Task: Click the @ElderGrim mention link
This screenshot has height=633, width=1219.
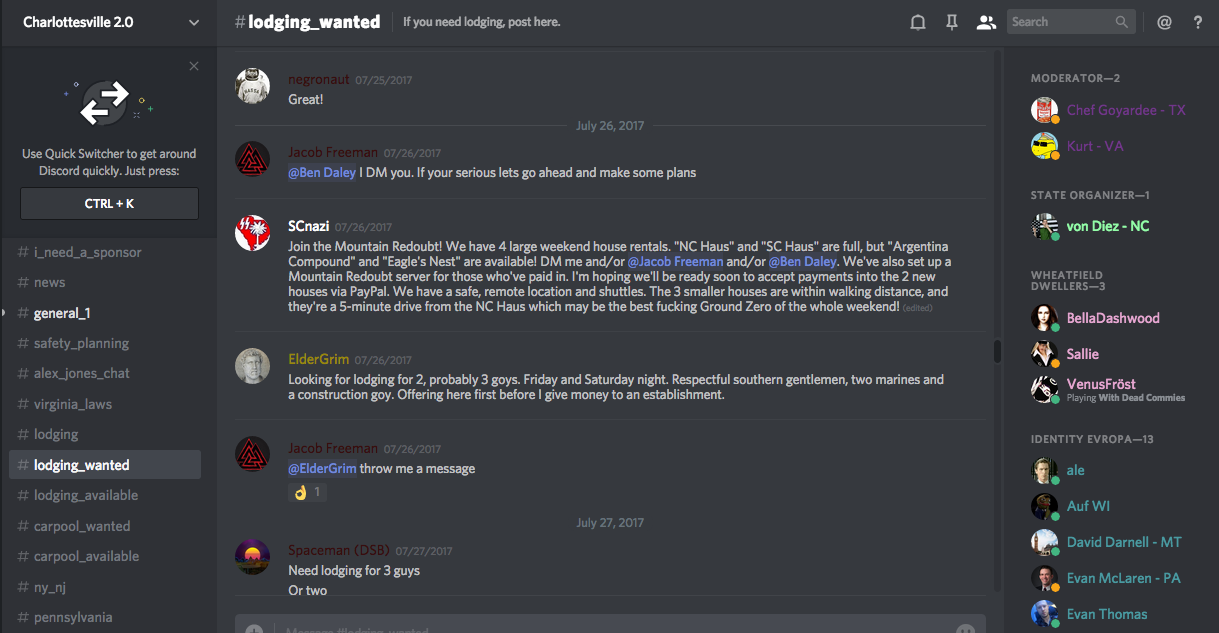Action: (x=322, y=469)
